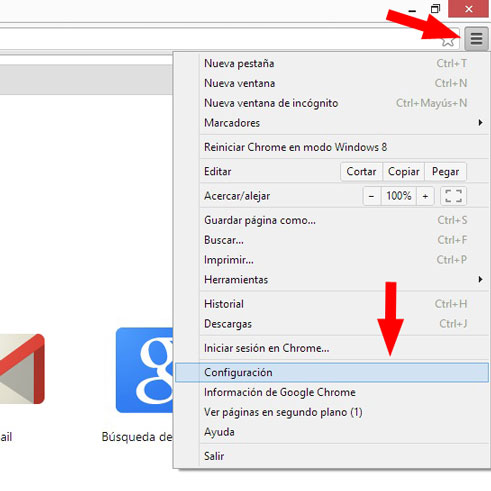Screen dimensions: 491x491
Task: Open the Chrome hamburger menu button
Action: pos(476,39)
